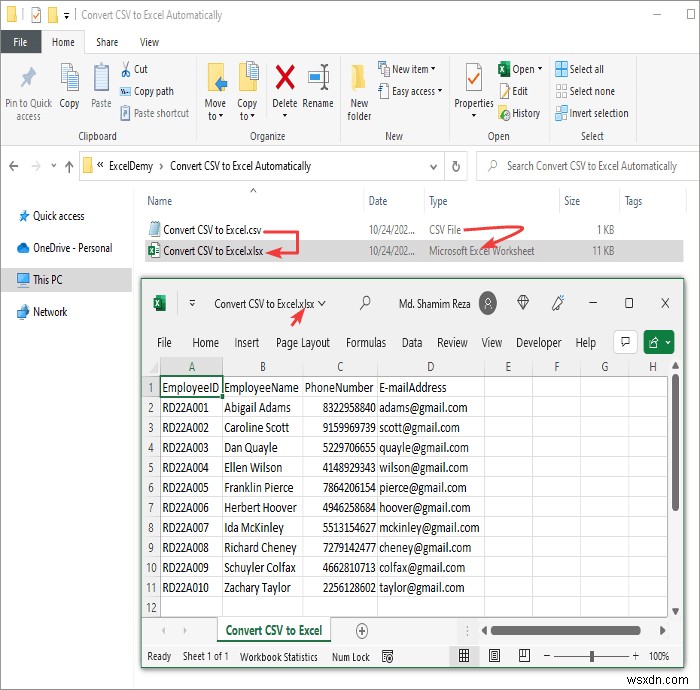Click the Accessibility macro icon in status bar
The height and width of the screenshot is (690, 700).
click(x=388, y=656)
